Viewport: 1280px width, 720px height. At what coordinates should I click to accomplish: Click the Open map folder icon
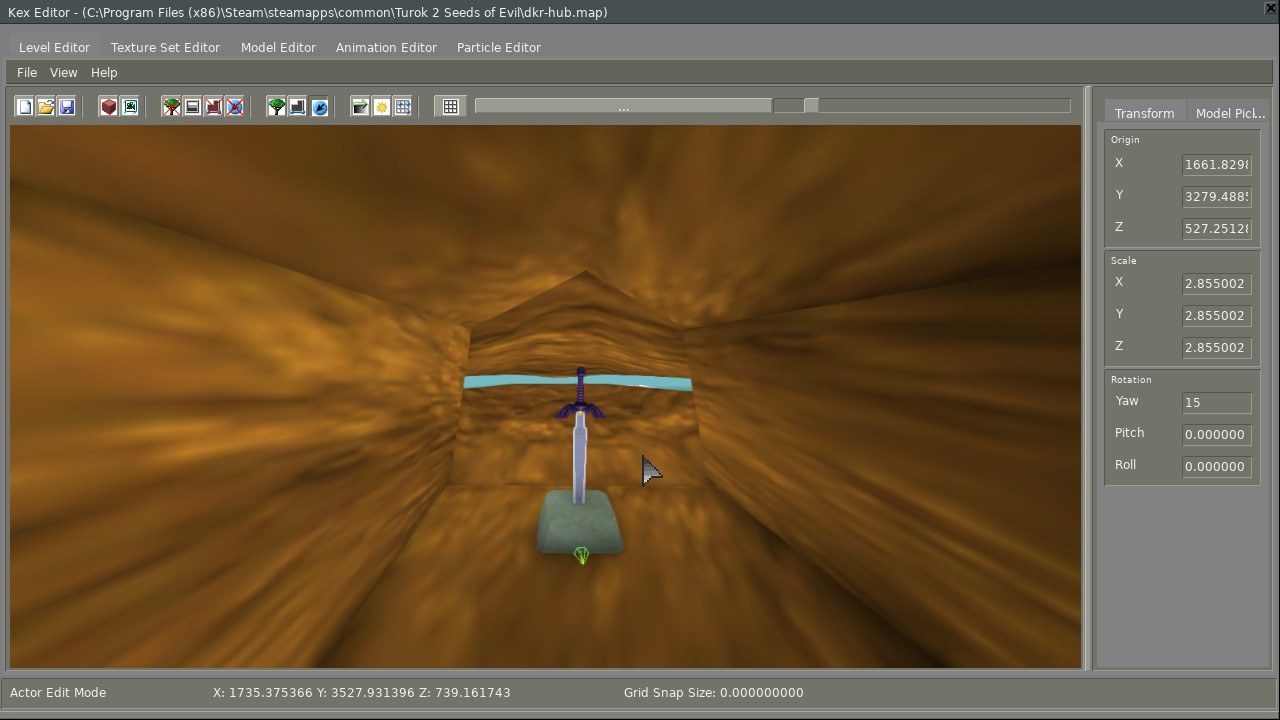tap(46, 106)
